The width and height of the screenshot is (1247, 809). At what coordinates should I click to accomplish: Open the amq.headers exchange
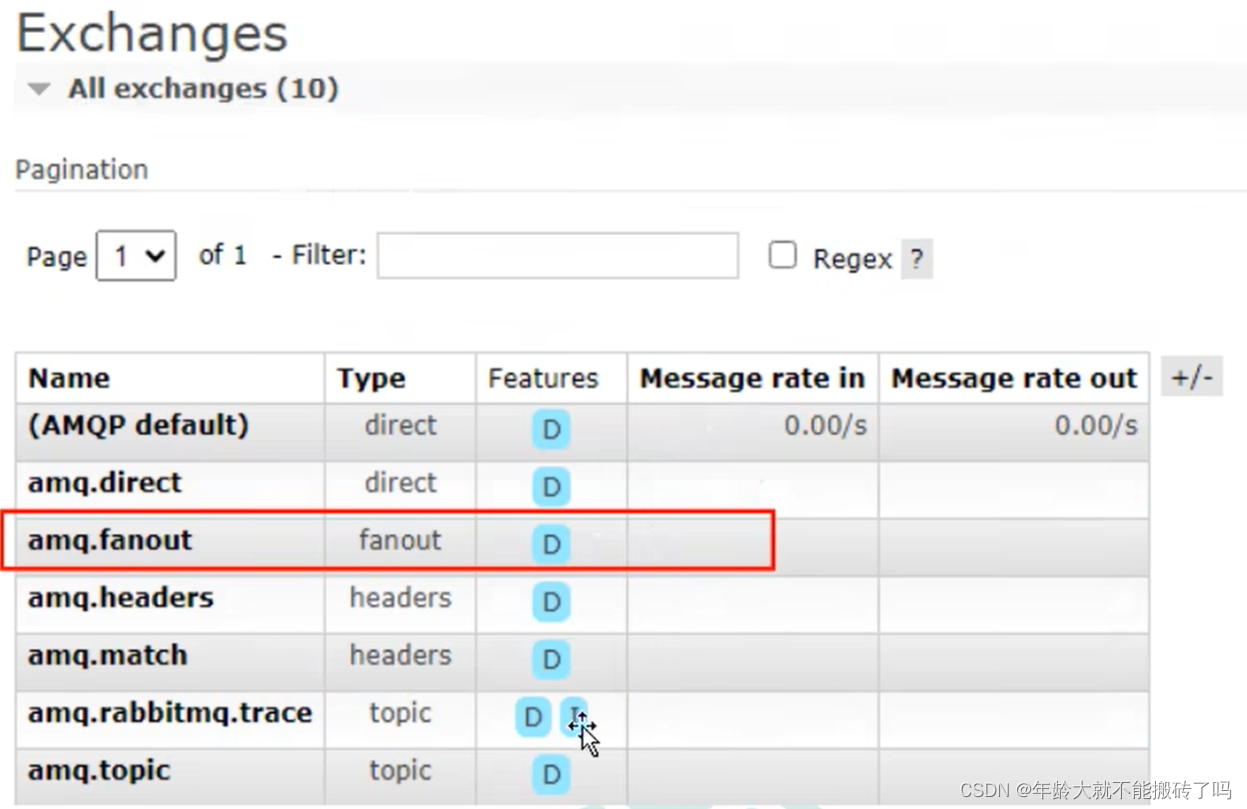[x=121, y=598]
